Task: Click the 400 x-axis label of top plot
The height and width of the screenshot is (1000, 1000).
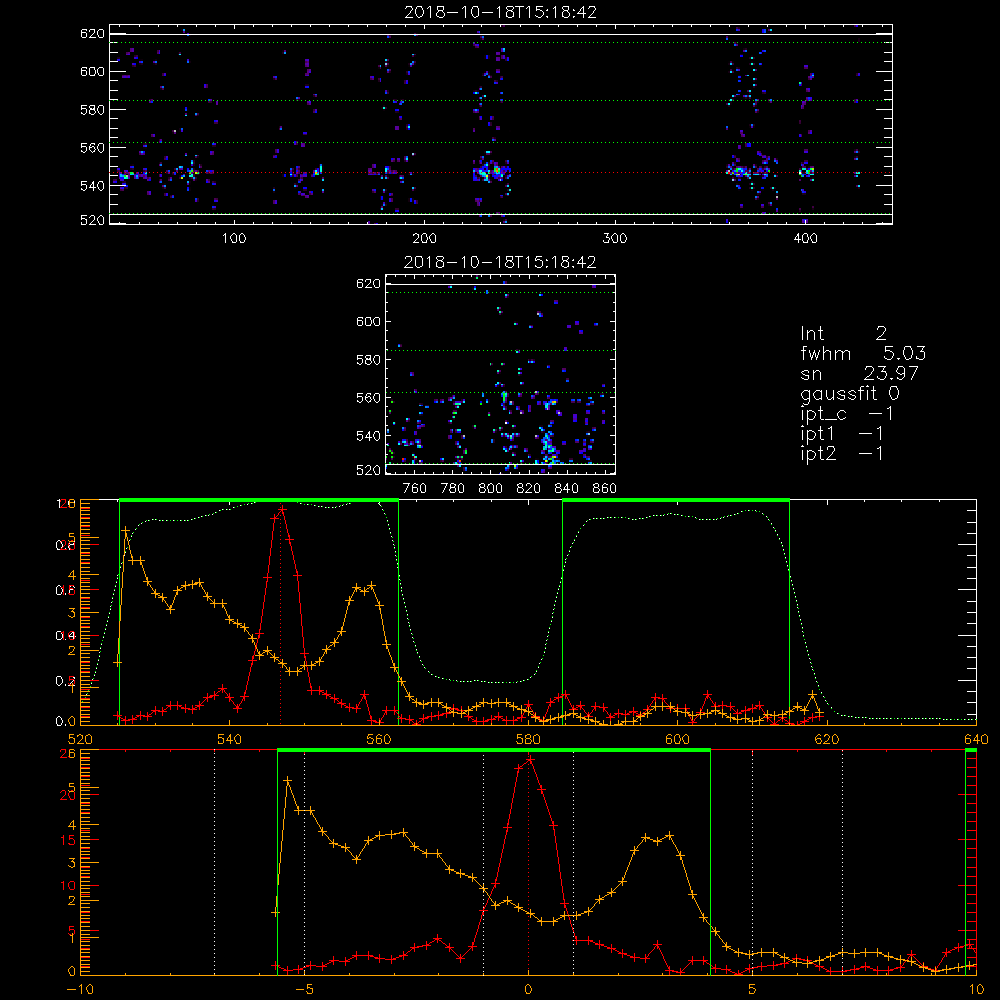Action: coord(805,239)
